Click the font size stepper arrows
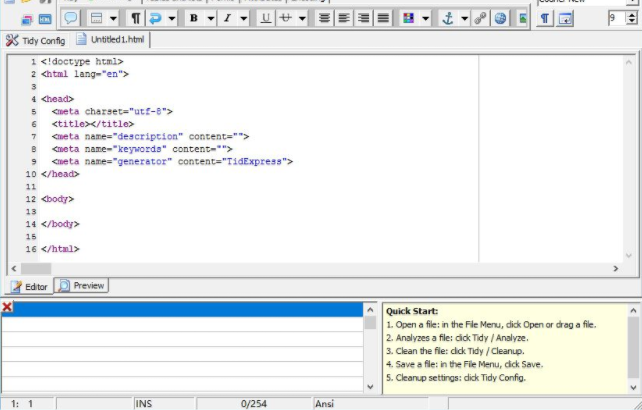This screenshot has height=410, width=642. coord(633,18)
